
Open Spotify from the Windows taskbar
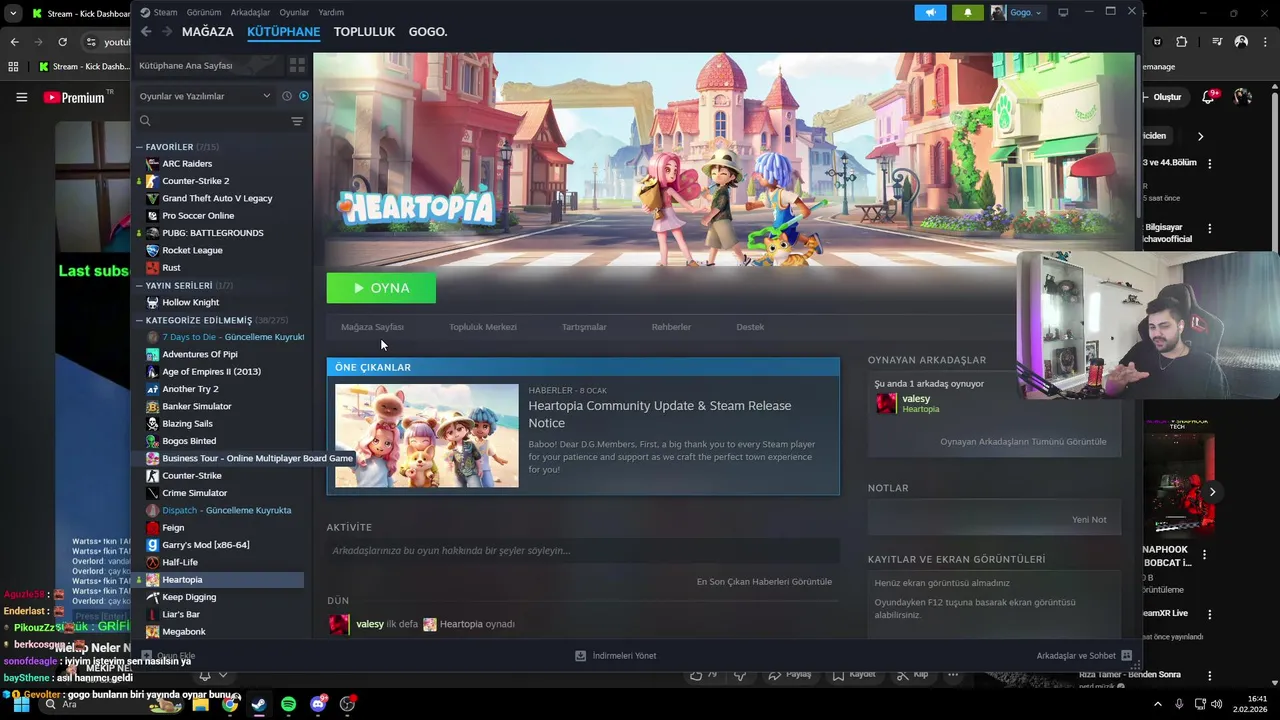coord(288,704)
